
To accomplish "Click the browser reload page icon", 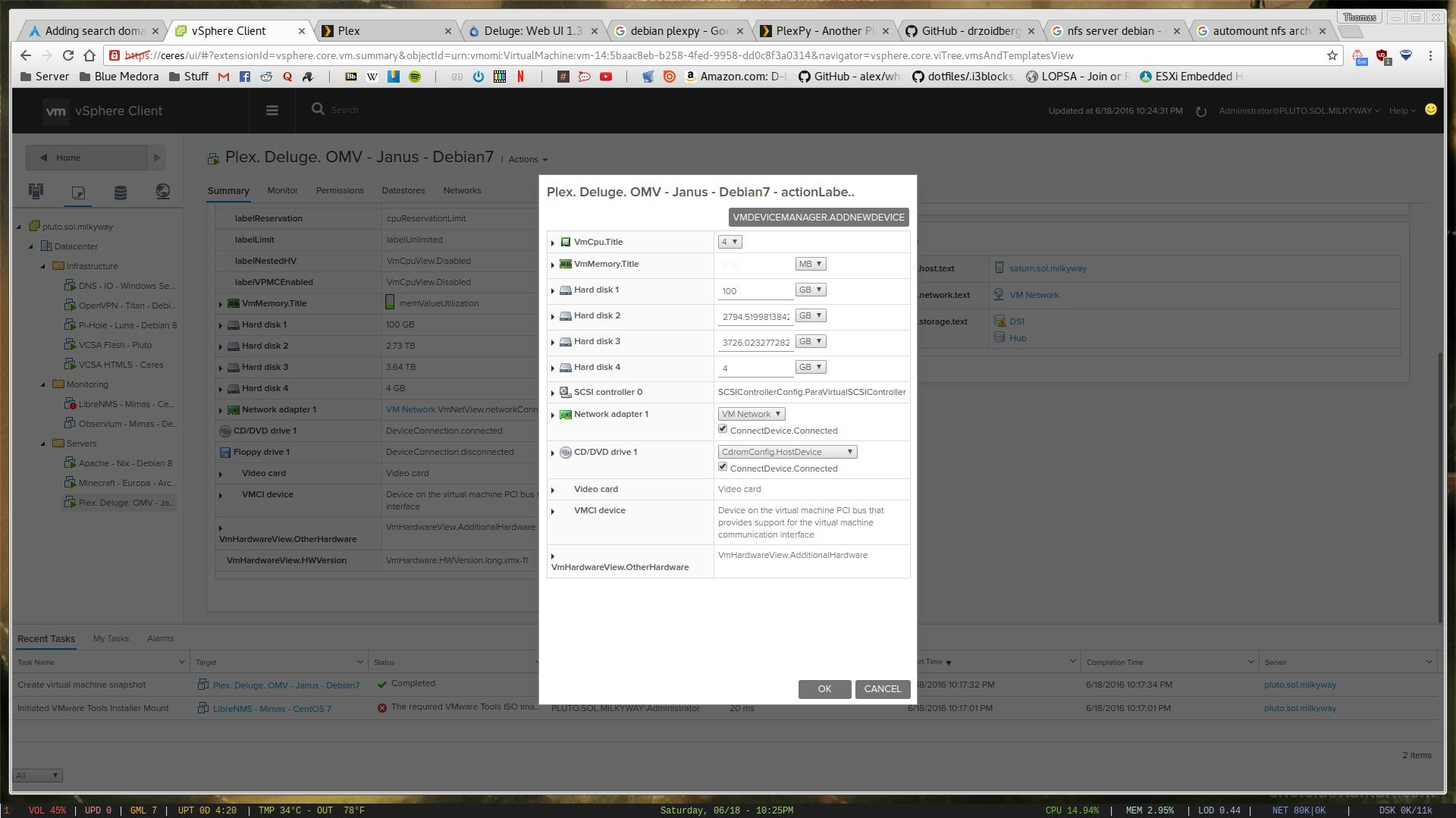I will (x=68, y=55).
